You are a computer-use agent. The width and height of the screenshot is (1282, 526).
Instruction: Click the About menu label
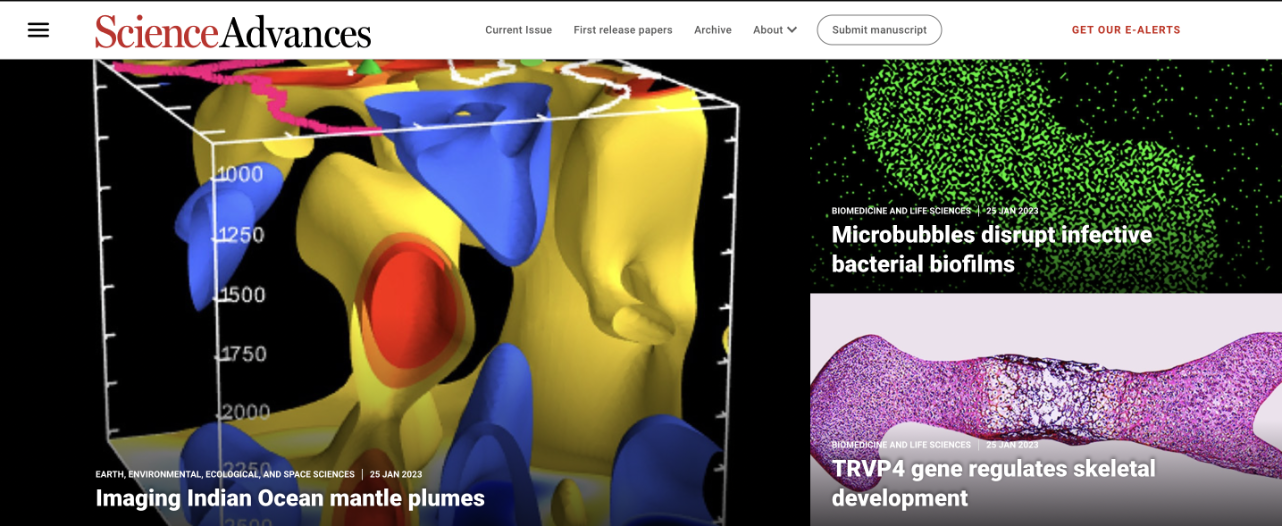click(768, 30)
